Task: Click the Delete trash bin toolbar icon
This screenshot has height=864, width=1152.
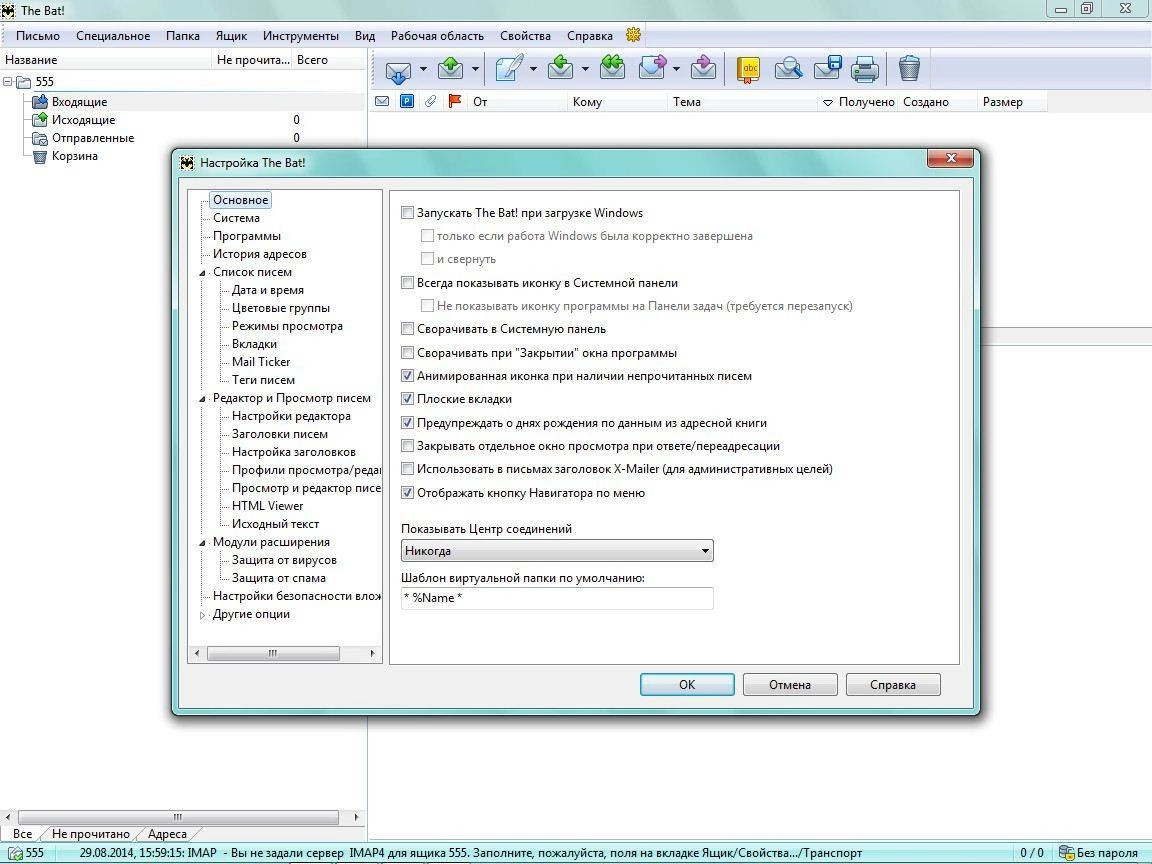Action: point(909,68)
